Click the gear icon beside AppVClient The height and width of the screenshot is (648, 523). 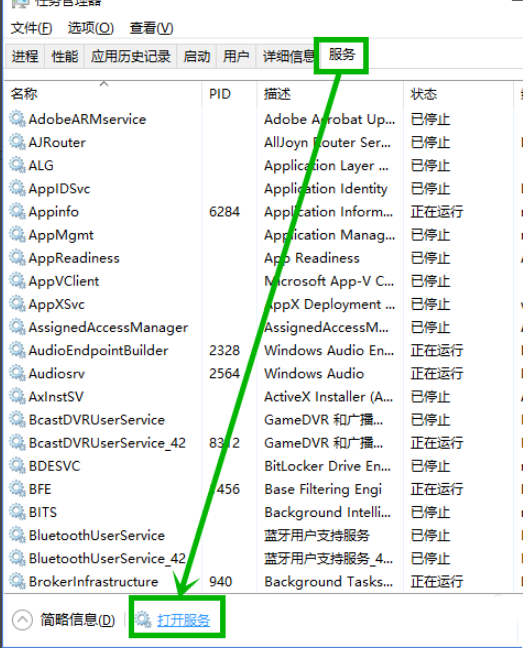(17, 281)
